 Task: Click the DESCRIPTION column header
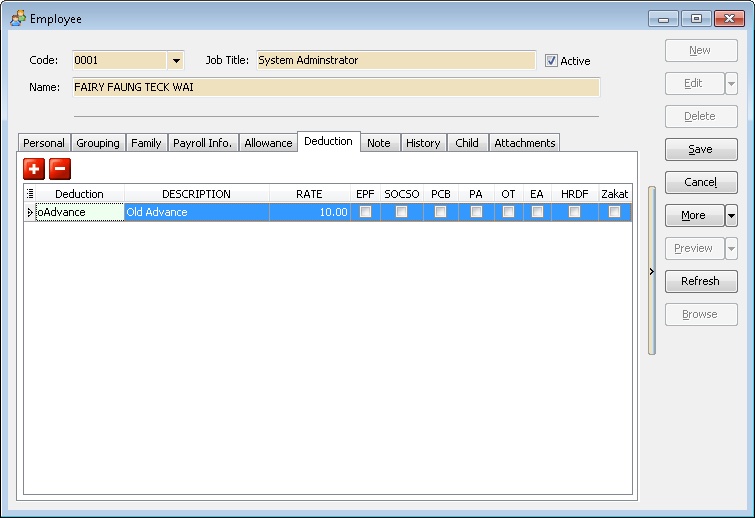coord(196,194)
